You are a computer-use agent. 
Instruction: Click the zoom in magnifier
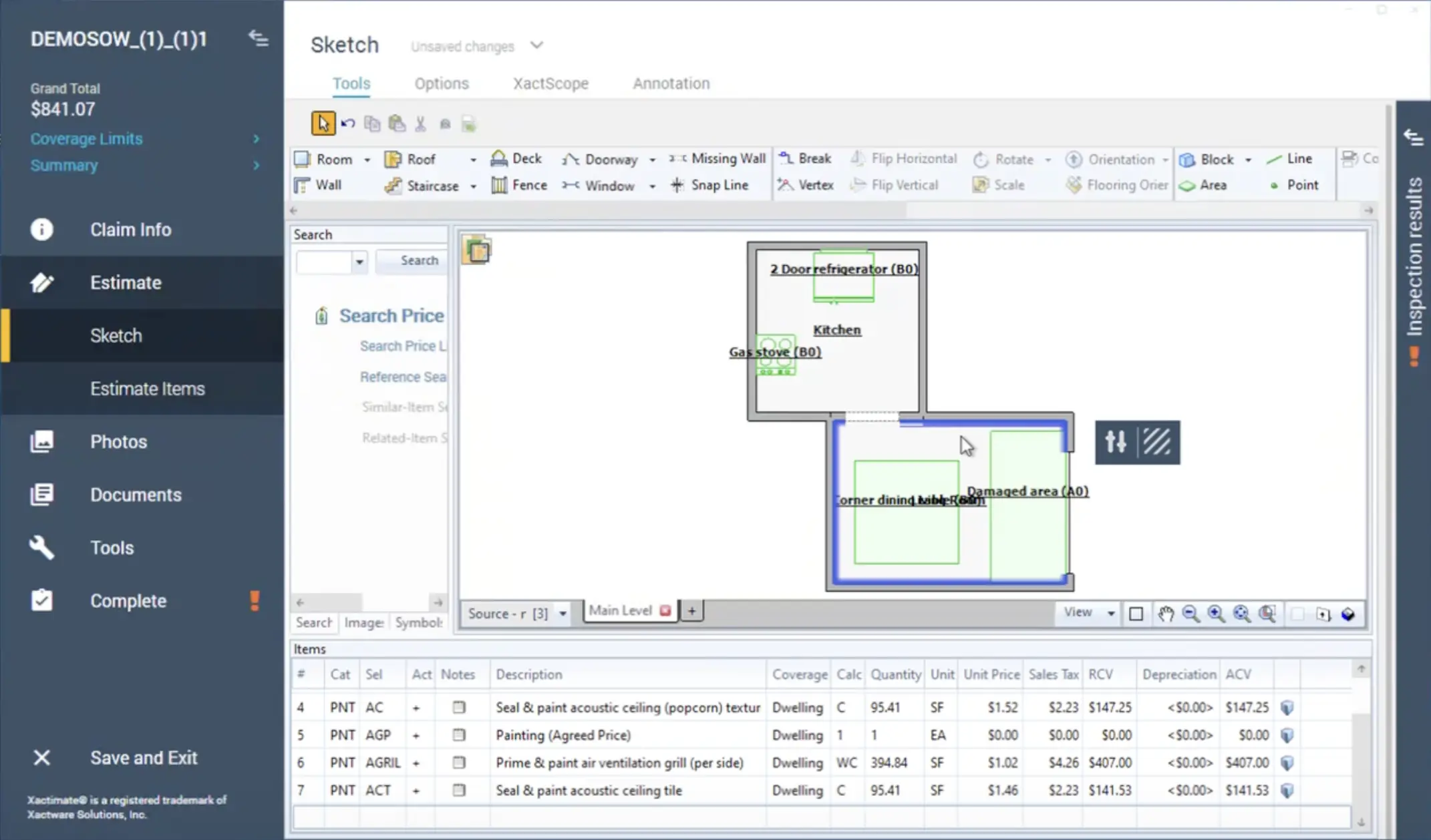point(1216,614)
